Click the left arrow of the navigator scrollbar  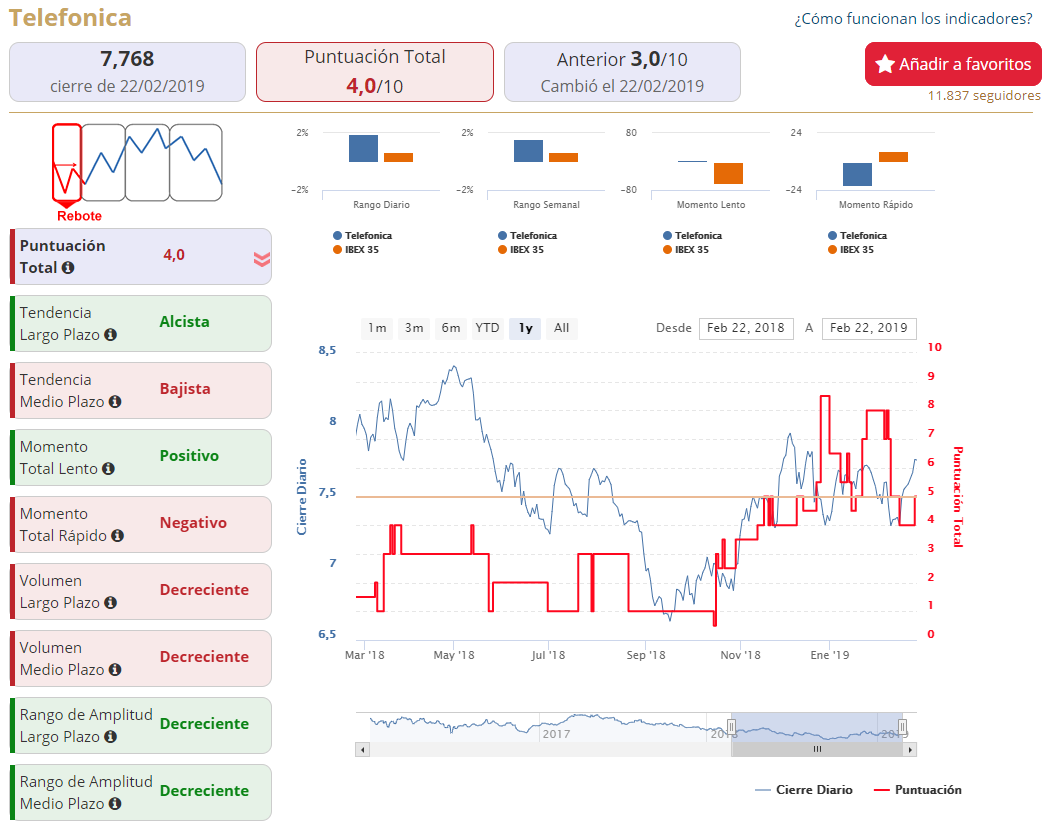click(362, 750)
